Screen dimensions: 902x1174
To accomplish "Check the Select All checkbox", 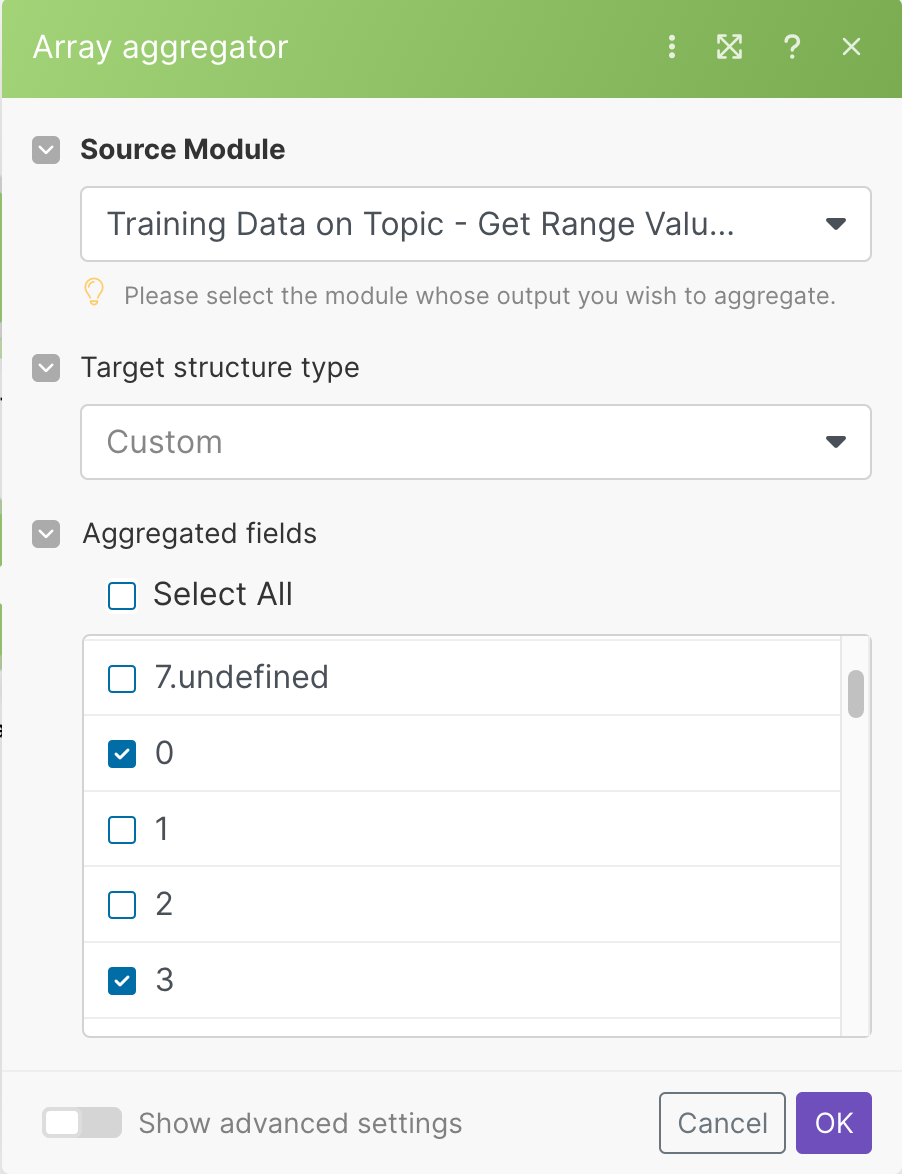I will tap(122, 596).
